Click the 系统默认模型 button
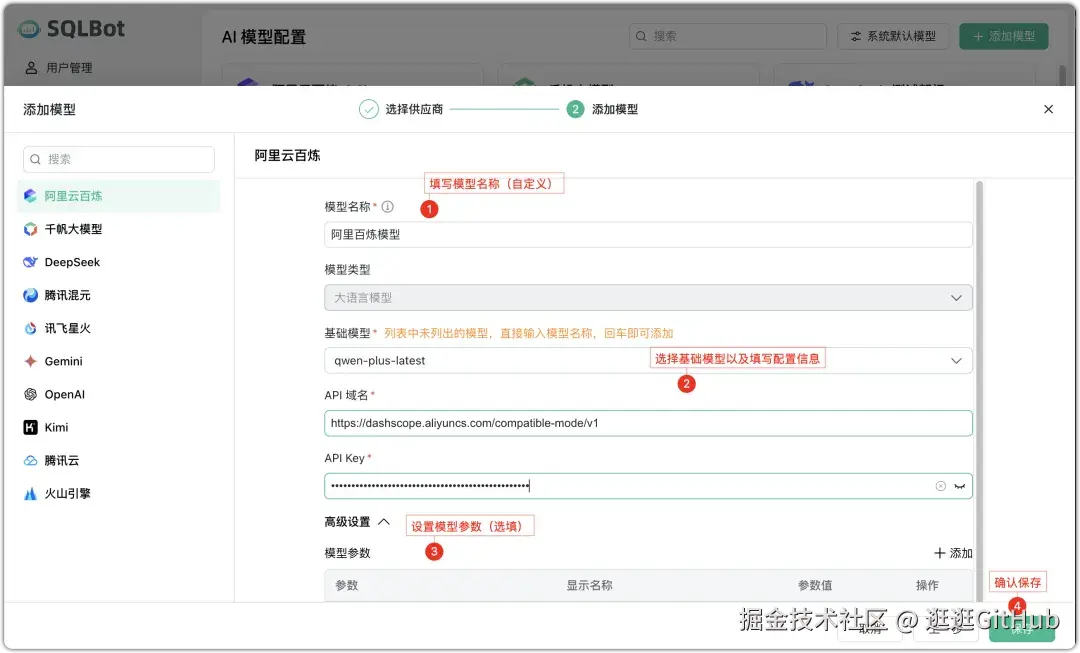1080x653 pixels. 893,36
